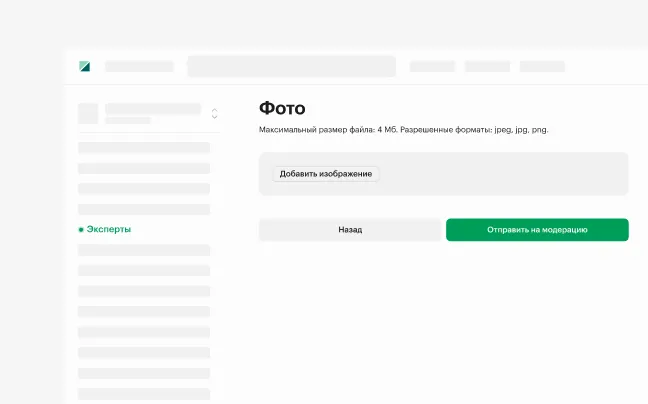Click the green dot beside Эксперты

tap(81, 230)
